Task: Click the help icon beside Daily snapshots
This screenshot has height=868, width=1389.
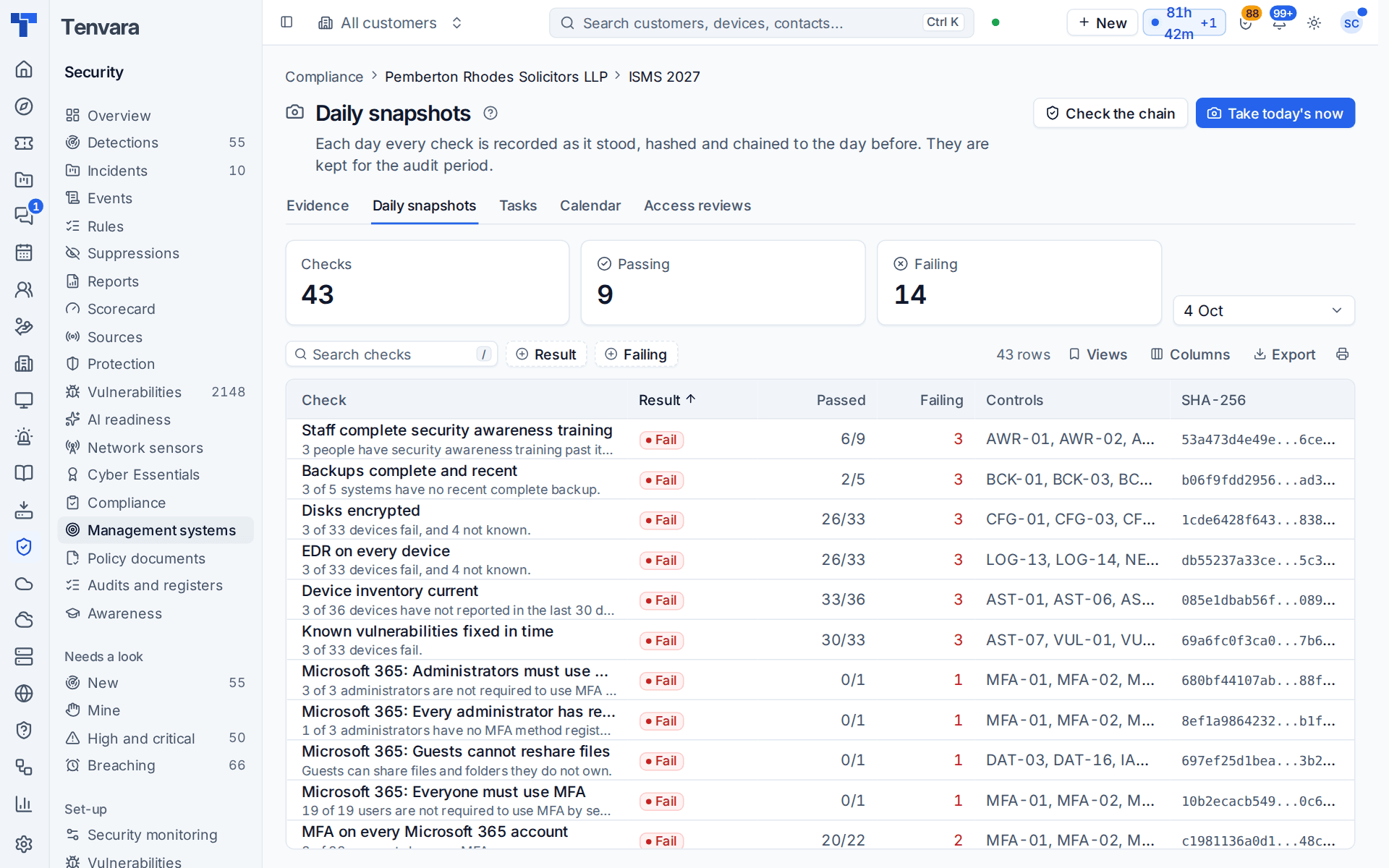Action: pos(490,113)
